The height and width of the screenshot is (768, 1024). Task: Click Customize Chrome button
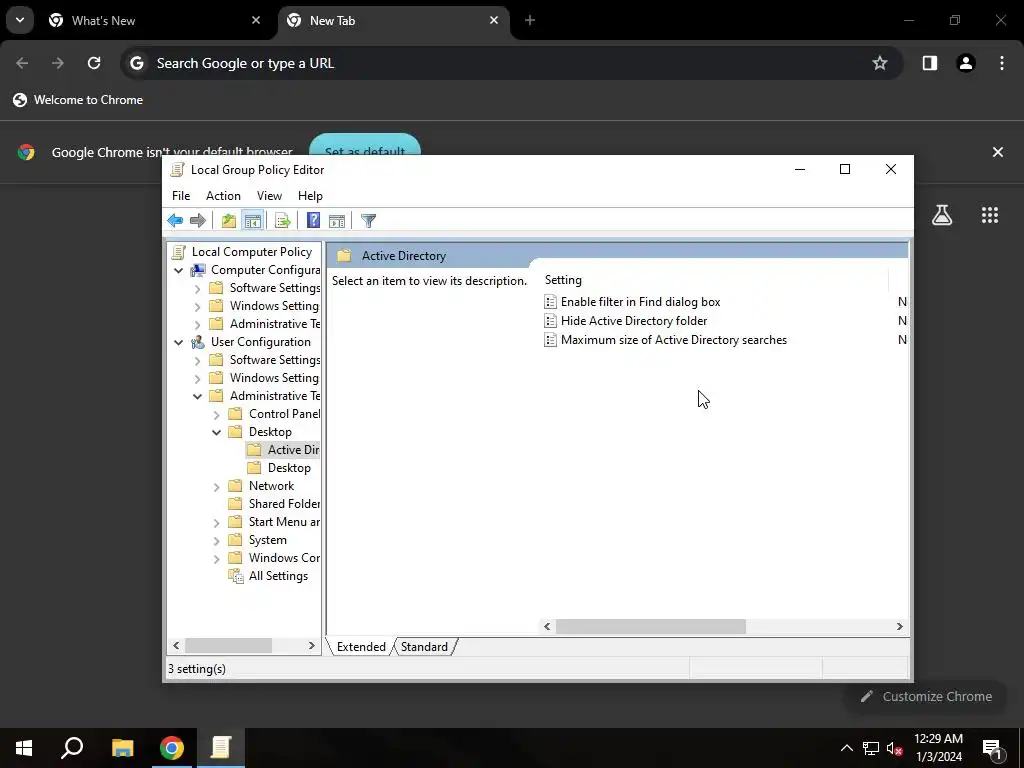click(926, 697)
